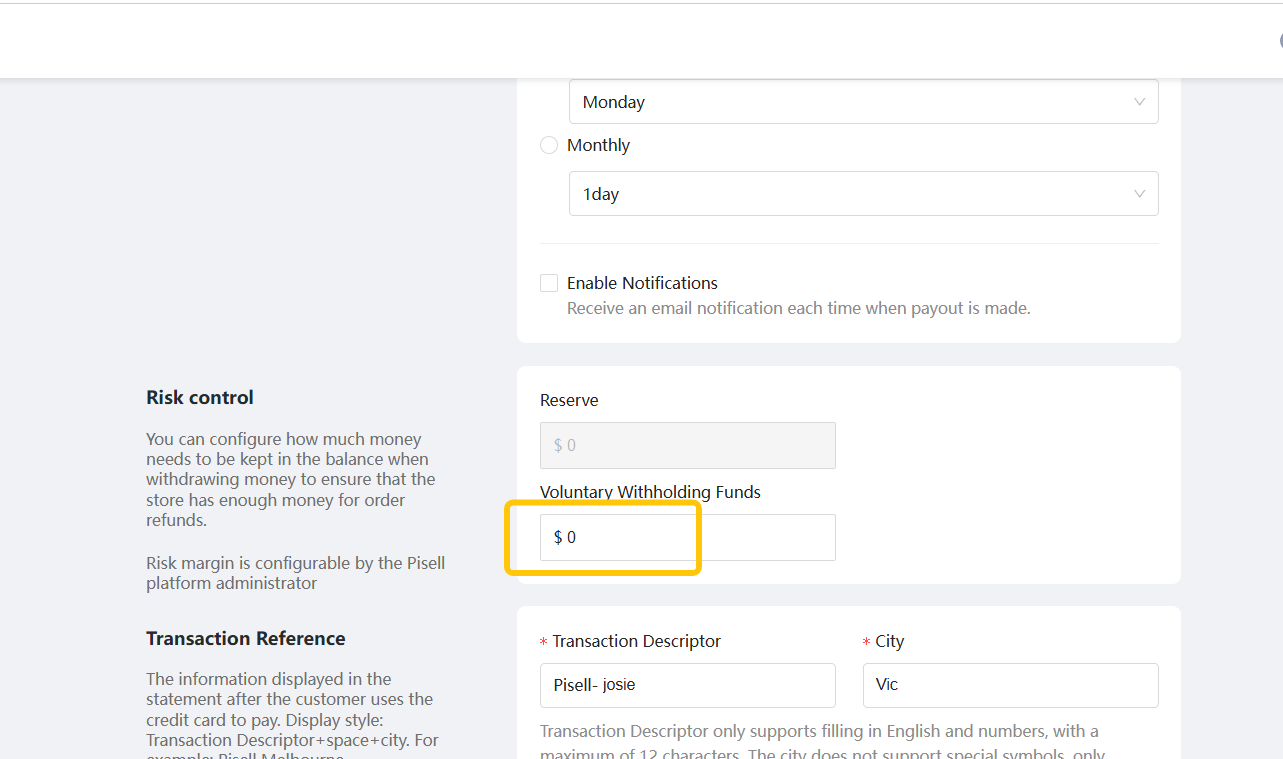Click the Transaction Descriptor field label
The image size is (1283, 759).
point(636,641)
